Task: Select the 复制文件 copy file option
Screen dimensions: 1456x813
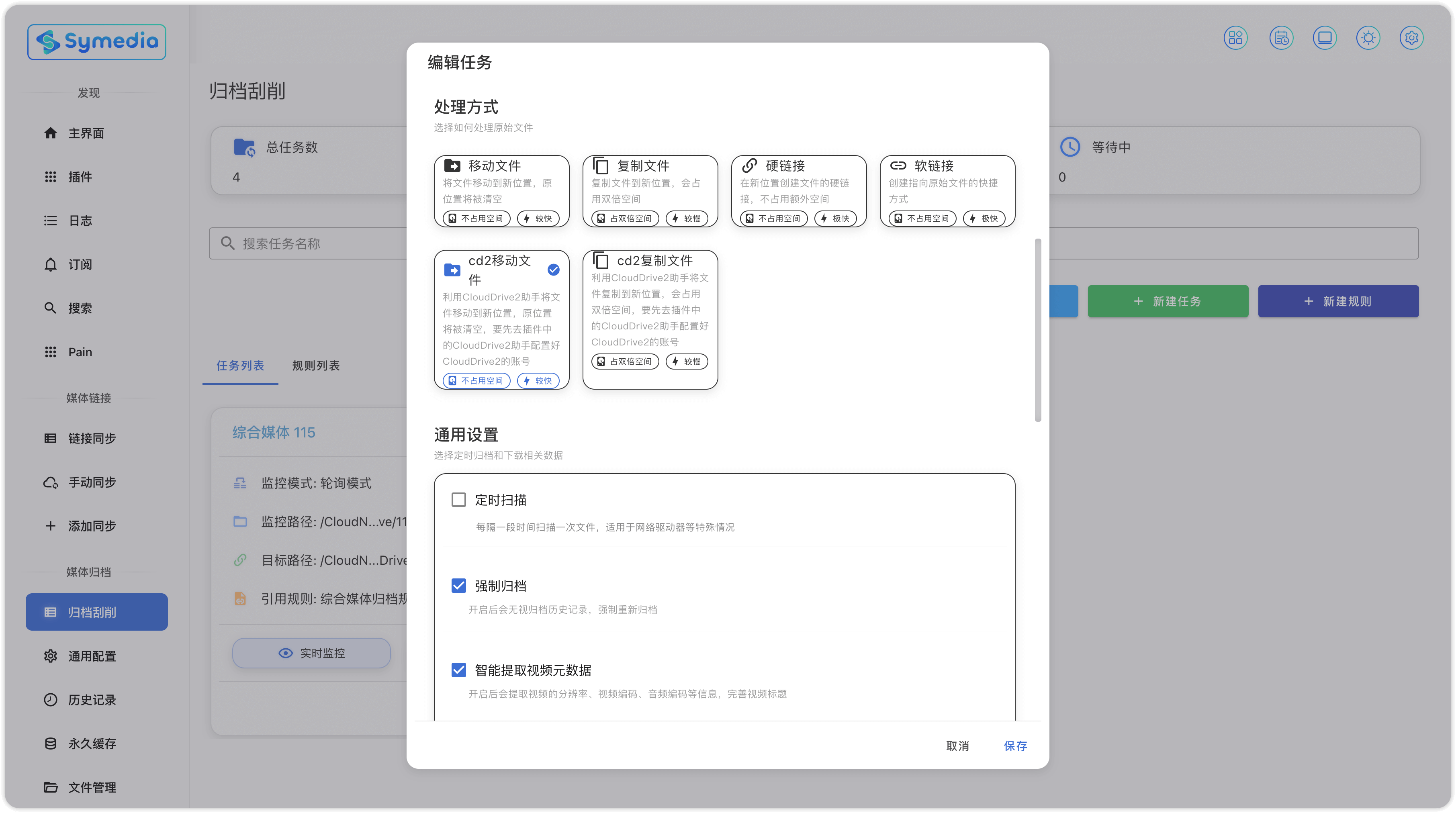Action: pyautogui.click(x=649, y=191)
